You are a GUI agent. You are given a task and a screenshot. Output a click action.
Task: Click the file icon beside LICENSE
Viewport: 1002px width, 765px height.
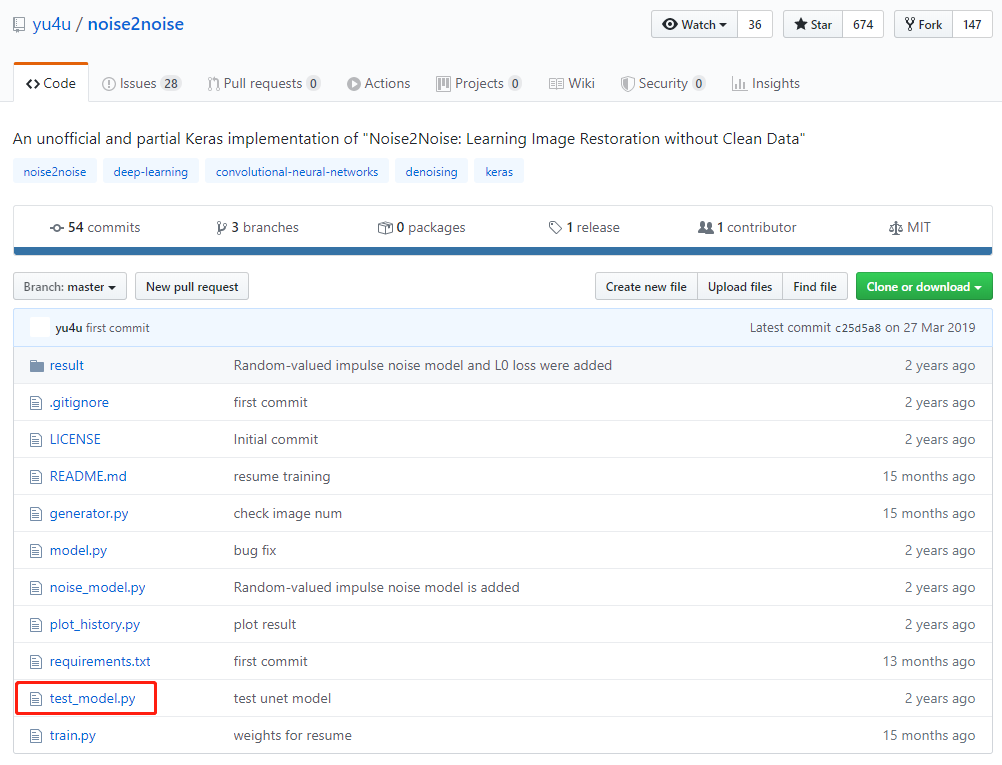tap(36, 440)
